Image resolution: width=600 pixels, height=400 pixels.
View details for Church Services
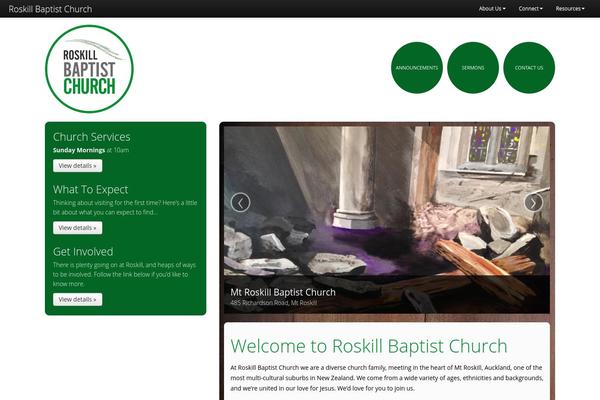click(x=78, y=166)
